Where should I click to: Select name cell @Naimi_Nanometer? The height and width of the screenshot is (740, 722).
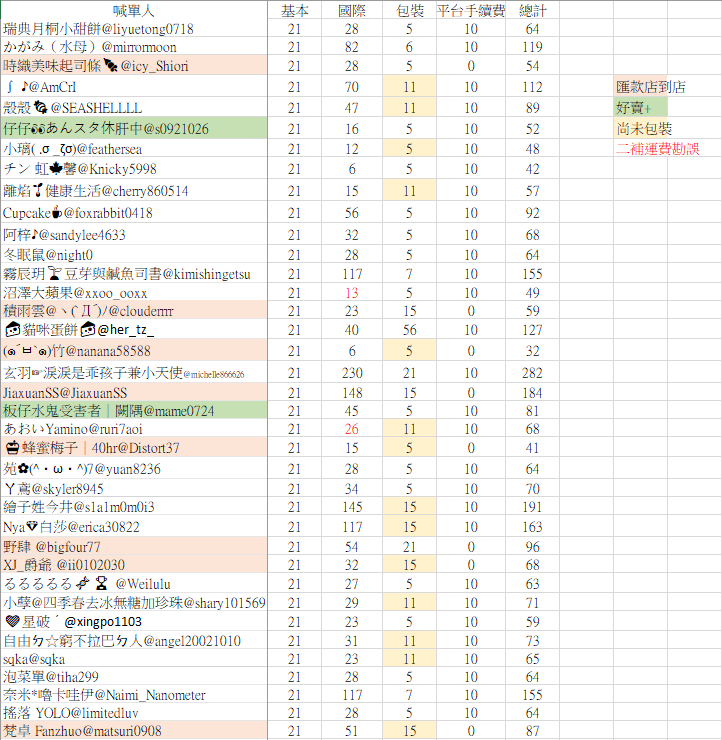134,695
